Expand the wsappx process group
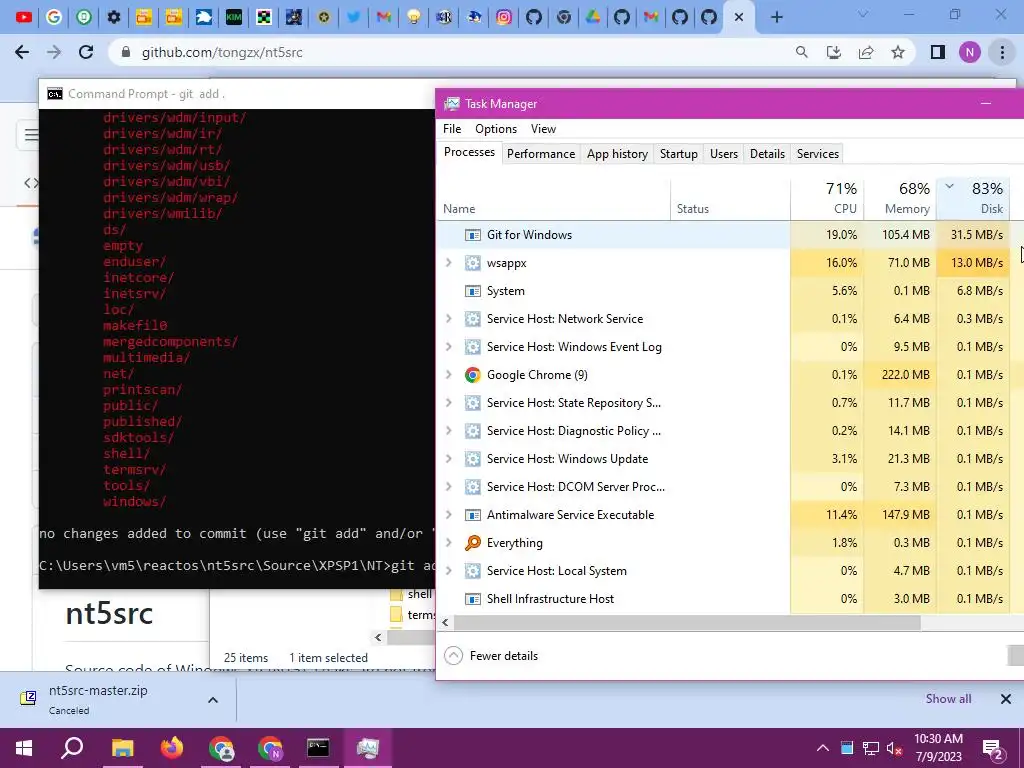1024x768 pixels. [449, 263]
